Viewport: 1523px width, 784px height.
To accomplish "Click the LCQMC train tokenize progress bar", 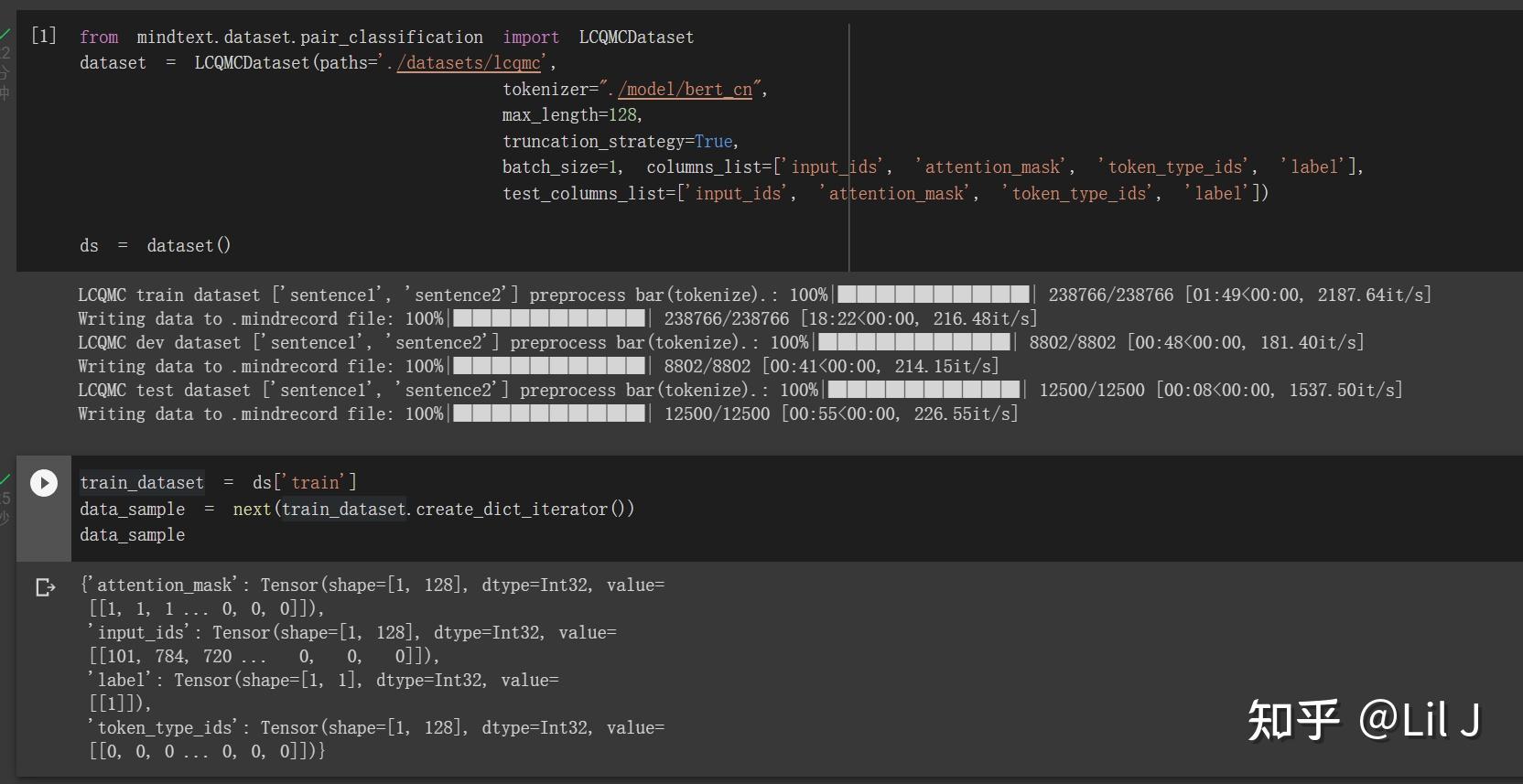I will click(934, 295).
